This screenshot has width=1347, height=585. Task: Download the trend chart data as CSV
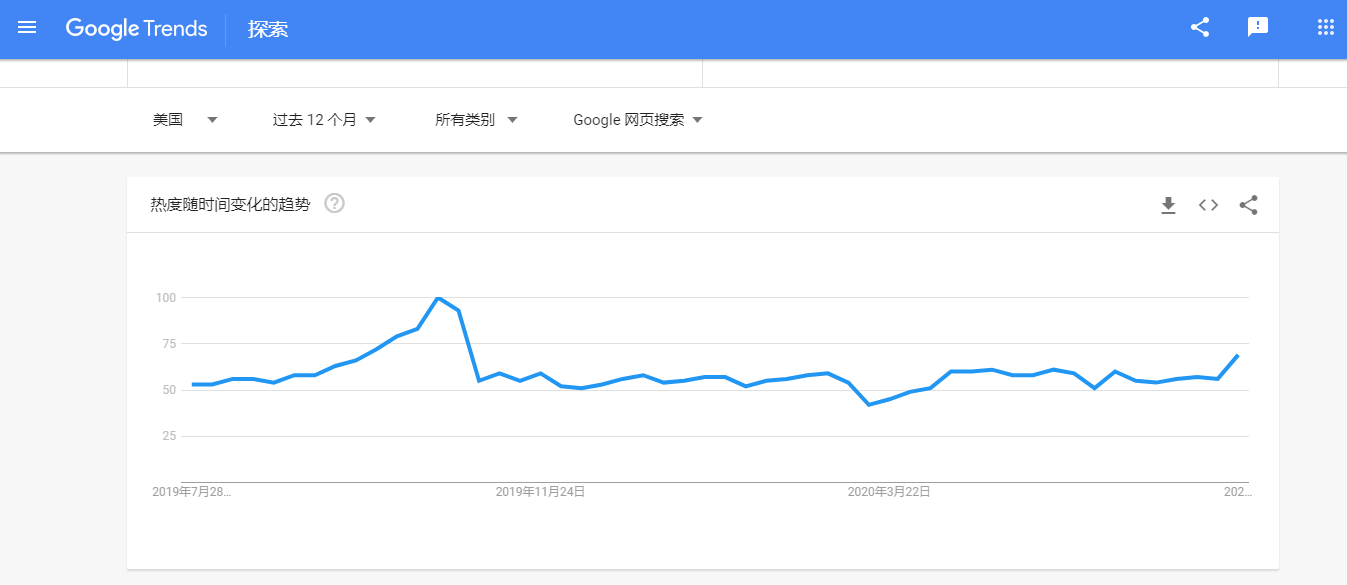(1168, 205)
